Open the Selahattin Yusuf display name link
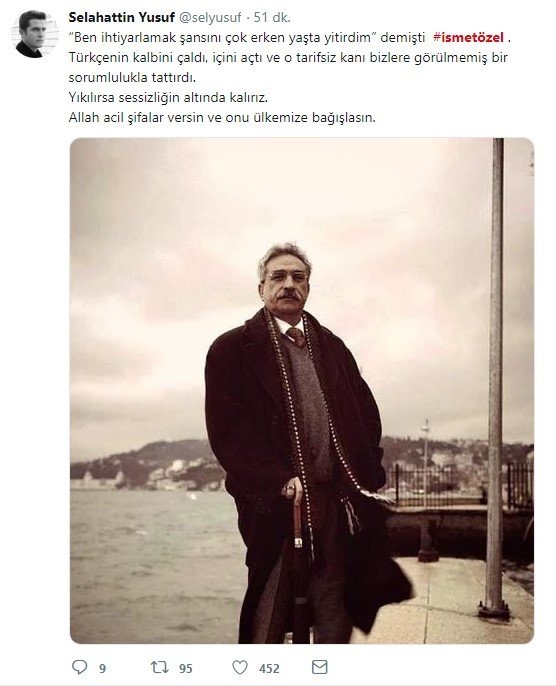This screenshot has height=686, width=556. tap(122, 18)
